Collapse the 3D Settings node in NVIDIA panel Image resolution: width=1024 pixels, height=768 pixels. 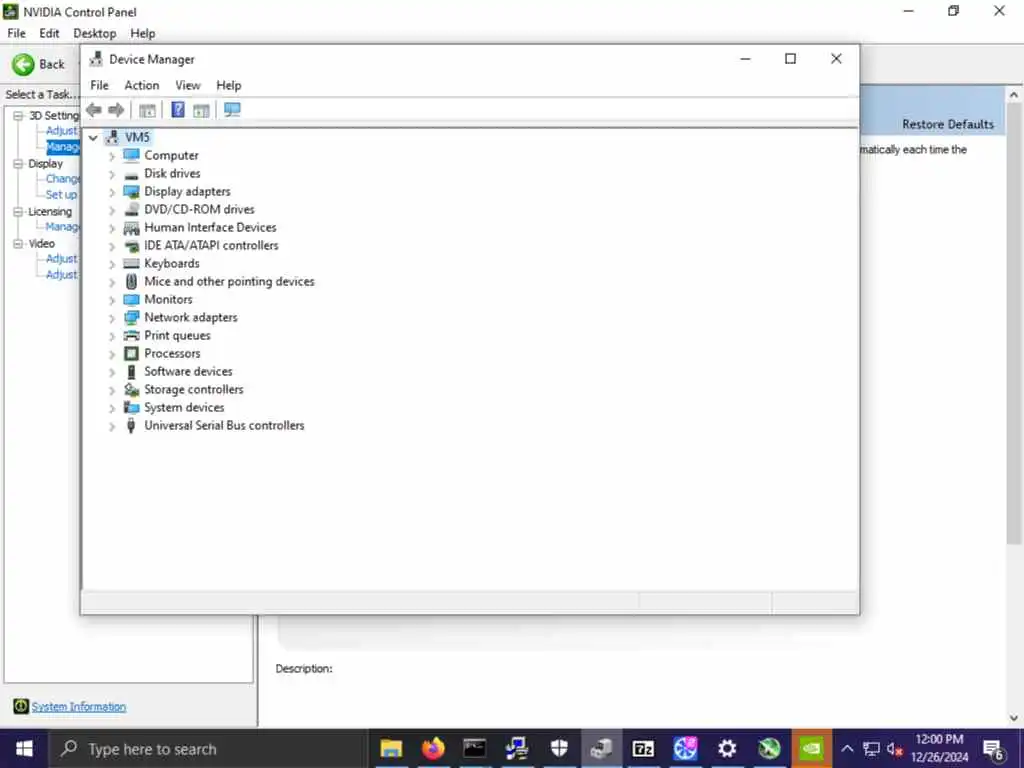[18, 116]
